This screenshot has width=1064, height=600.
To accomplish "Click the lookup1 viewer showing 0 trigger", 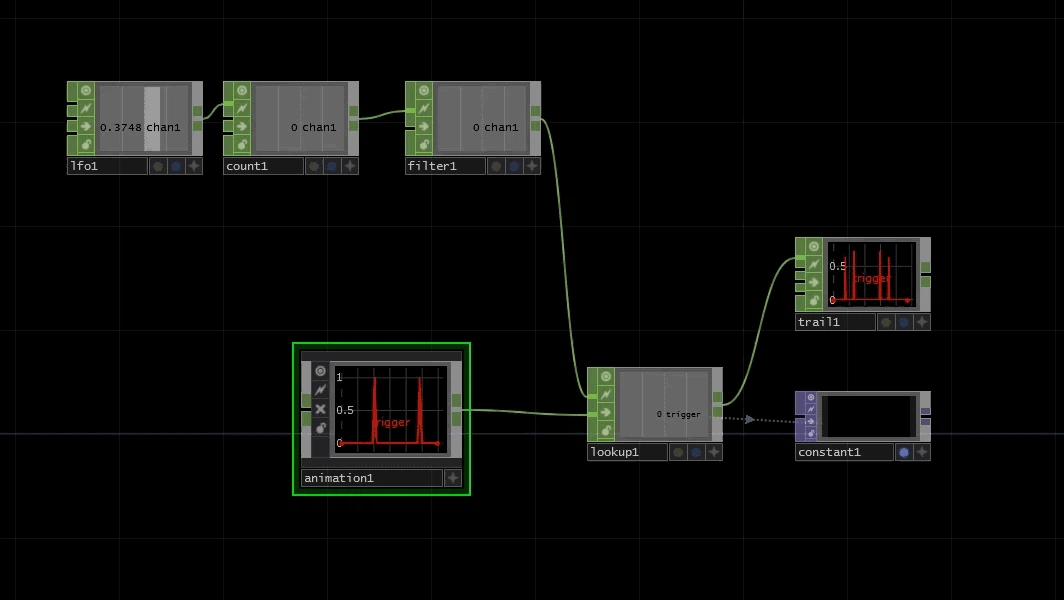I will tap(663, 405).
